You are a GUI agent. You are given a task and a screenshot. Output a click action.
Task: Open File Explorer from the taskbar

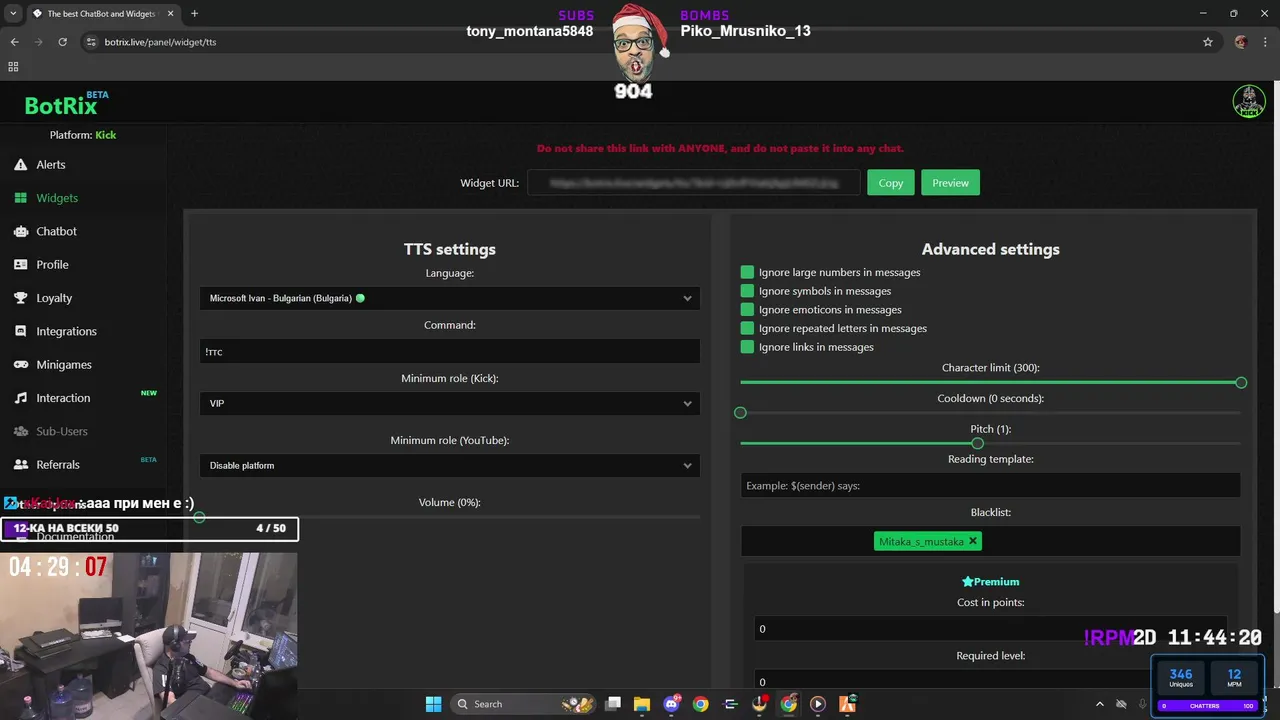642,704
